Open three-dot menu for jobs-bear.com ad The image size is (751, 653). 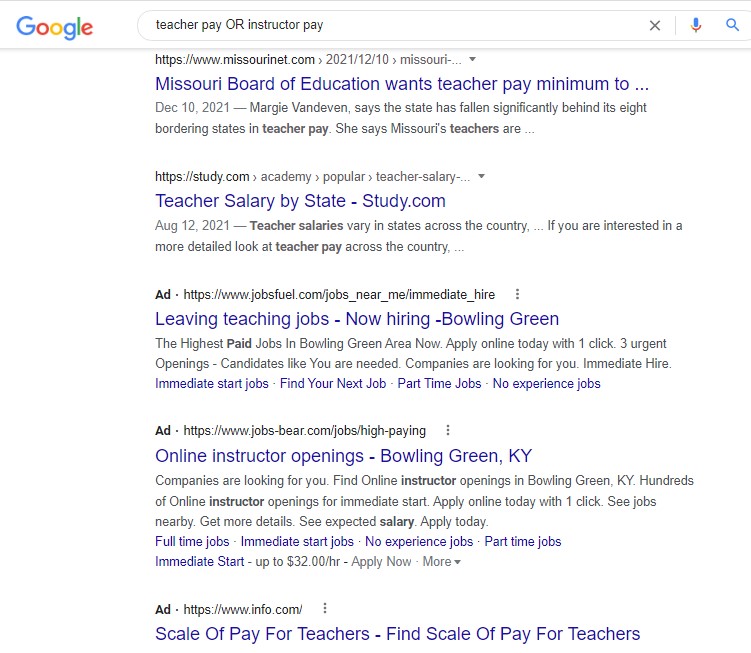tap(448, 431)
